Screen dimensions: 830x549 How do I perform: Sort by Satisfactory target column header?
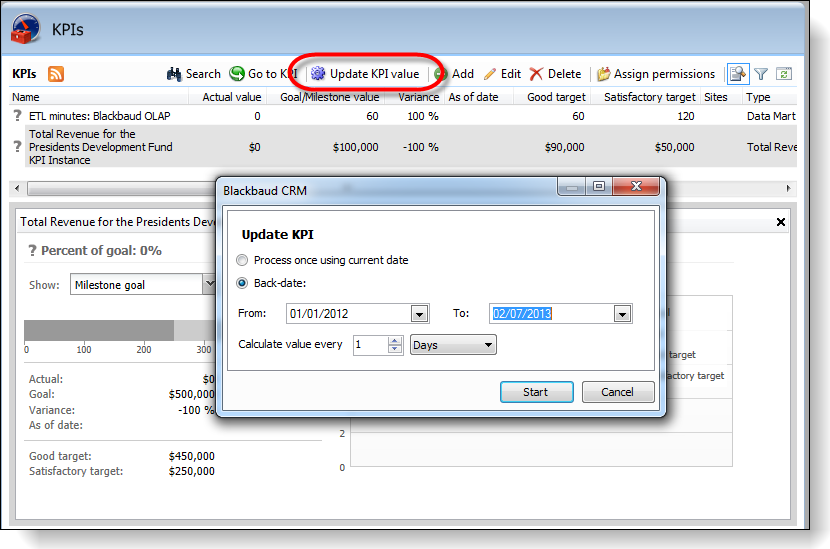[x=645, y=97]
